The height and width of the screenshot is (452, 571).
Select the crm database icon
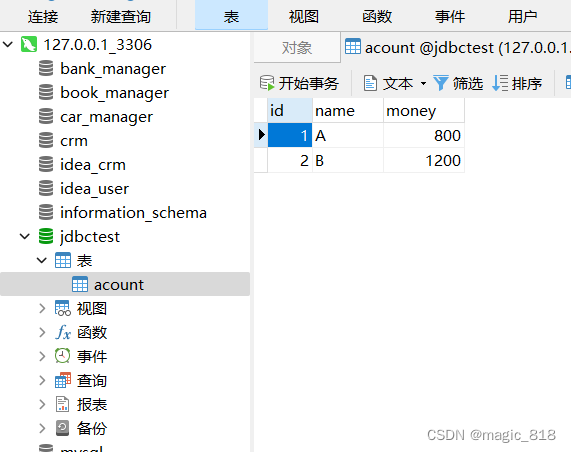coord(46,141)
